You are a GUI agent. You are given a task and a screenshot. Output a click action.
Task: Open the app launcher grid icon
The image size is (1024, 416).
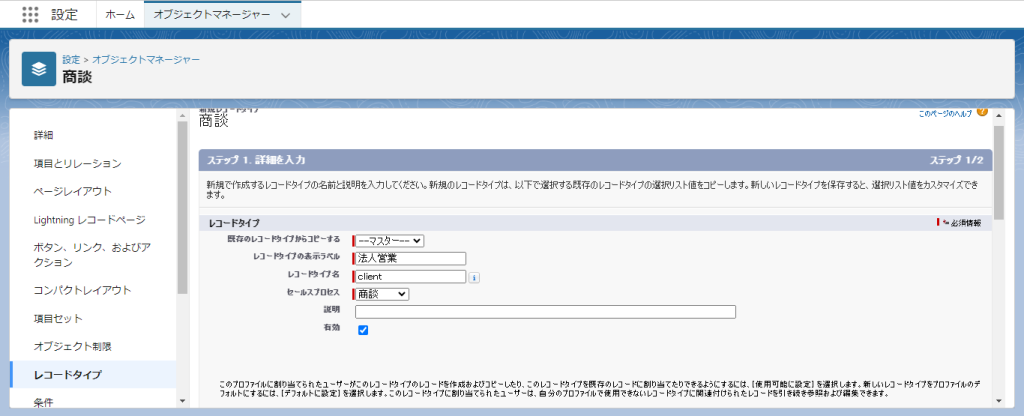[30, 15]
